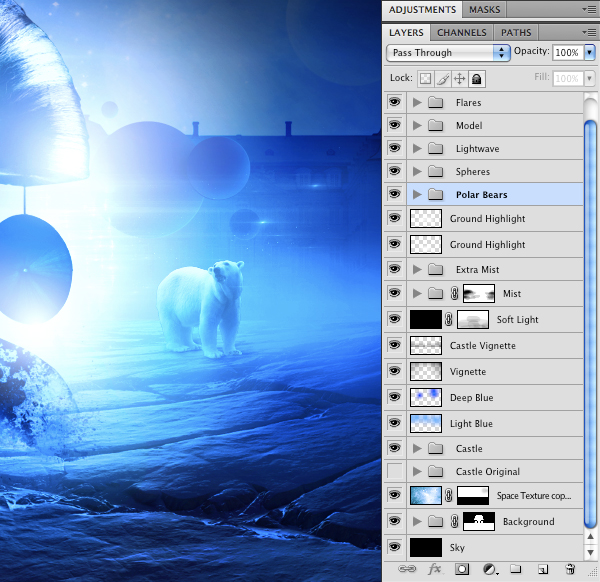Select the upper Ground Highlight layer
Image resolution: width=600 pixels, height=582 pixels.
click(x=494, y=218)
